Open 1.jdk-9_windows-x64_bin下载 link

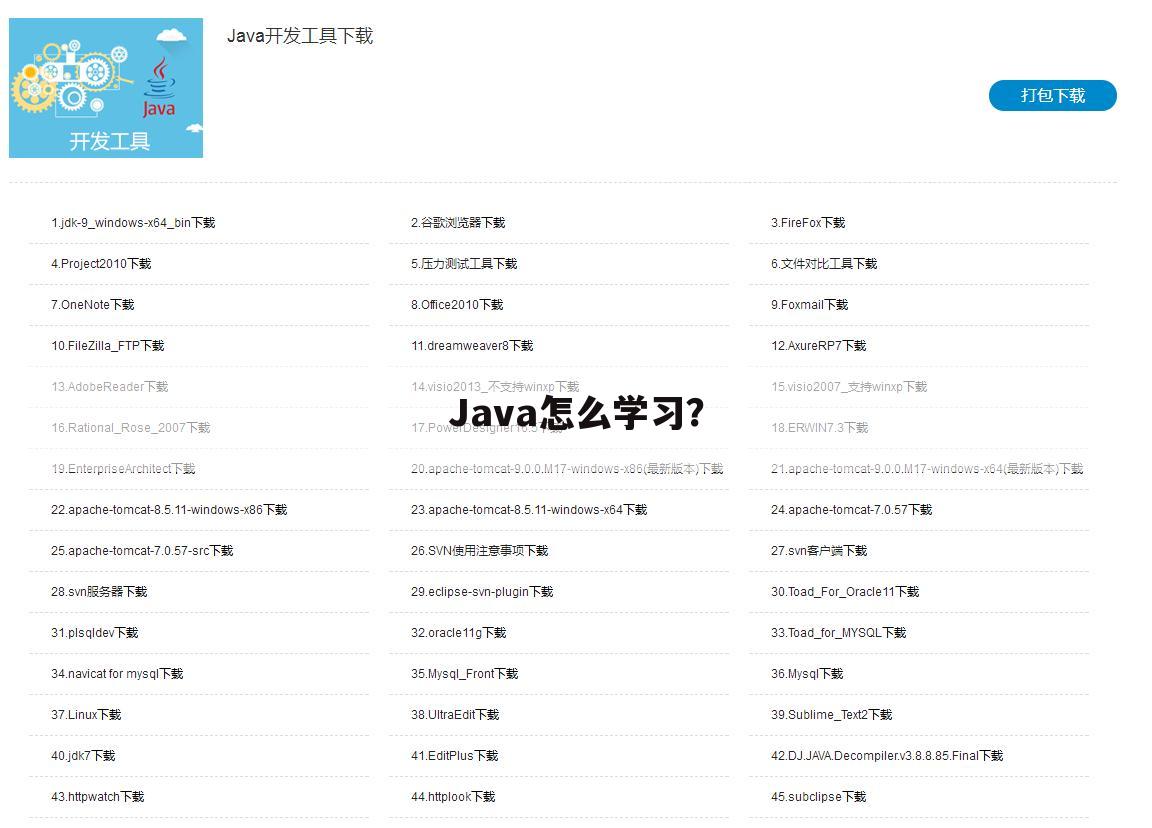coord(133,223)
